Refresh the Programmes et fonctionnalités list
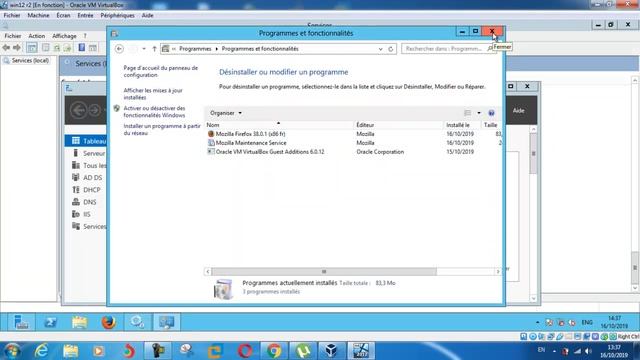Image resolution: width=640 pixels, height=360 pixels. (x=391, y=49)
